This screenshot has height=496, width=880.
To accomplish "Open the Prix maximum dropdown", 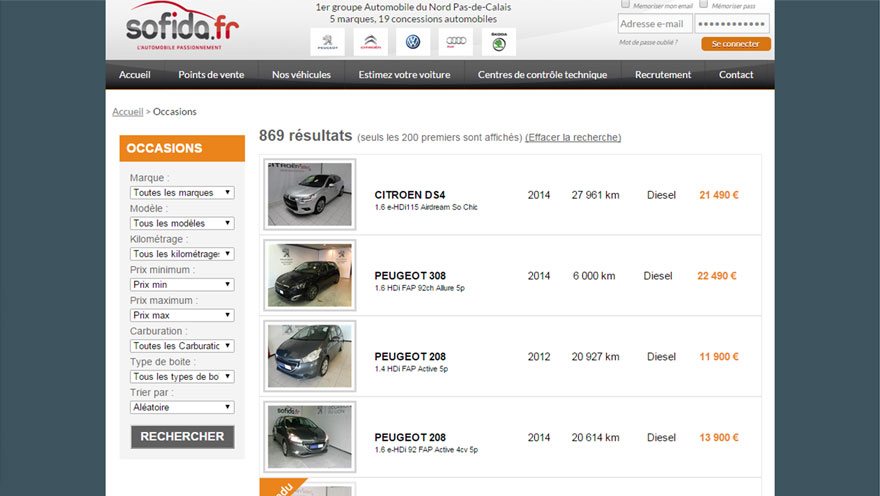I will pos(182,315).
